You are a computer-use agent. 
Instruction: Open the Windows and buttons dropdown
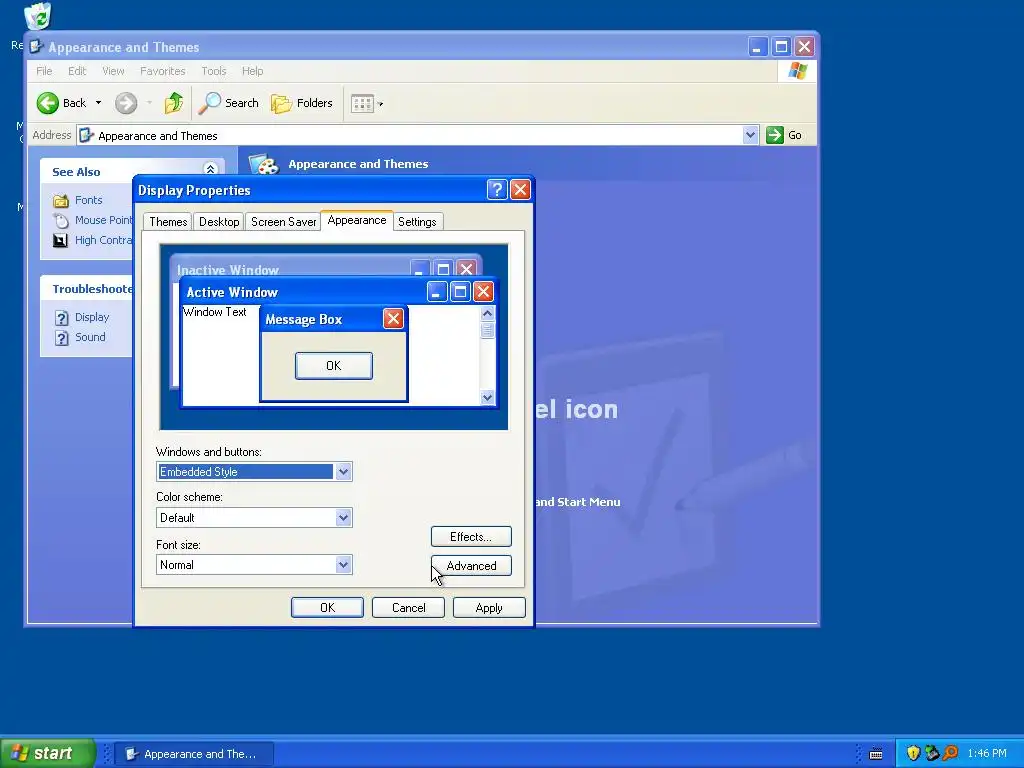[x=344, y=472]
